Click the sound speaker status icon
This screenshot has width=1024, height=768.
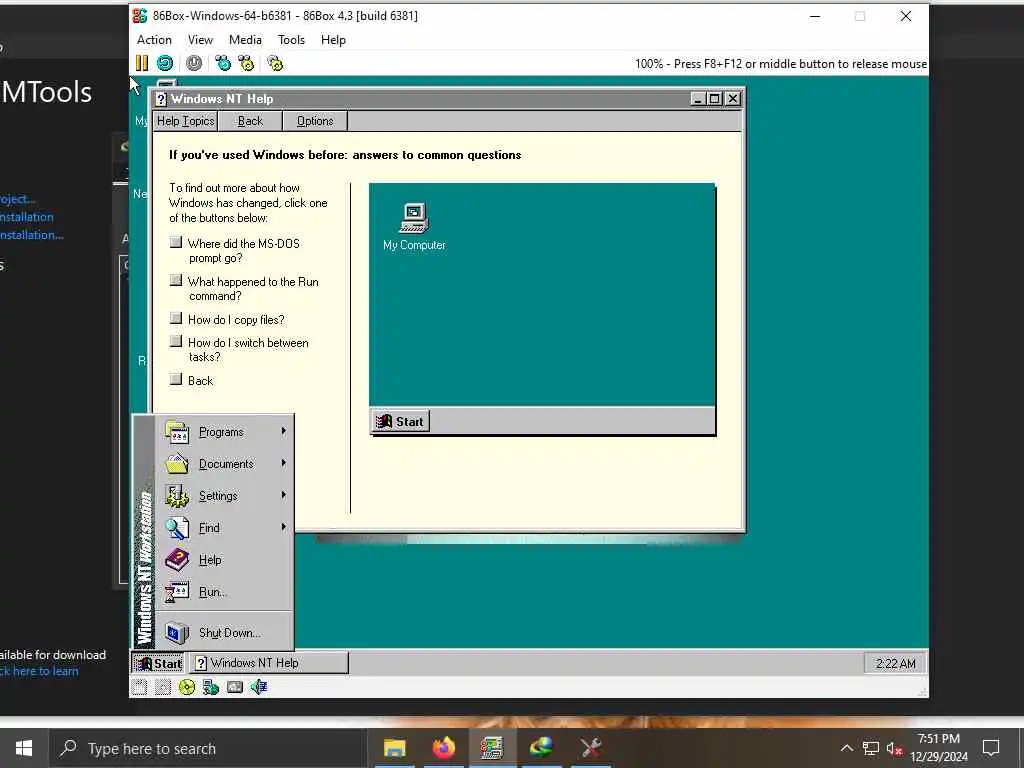259,686
